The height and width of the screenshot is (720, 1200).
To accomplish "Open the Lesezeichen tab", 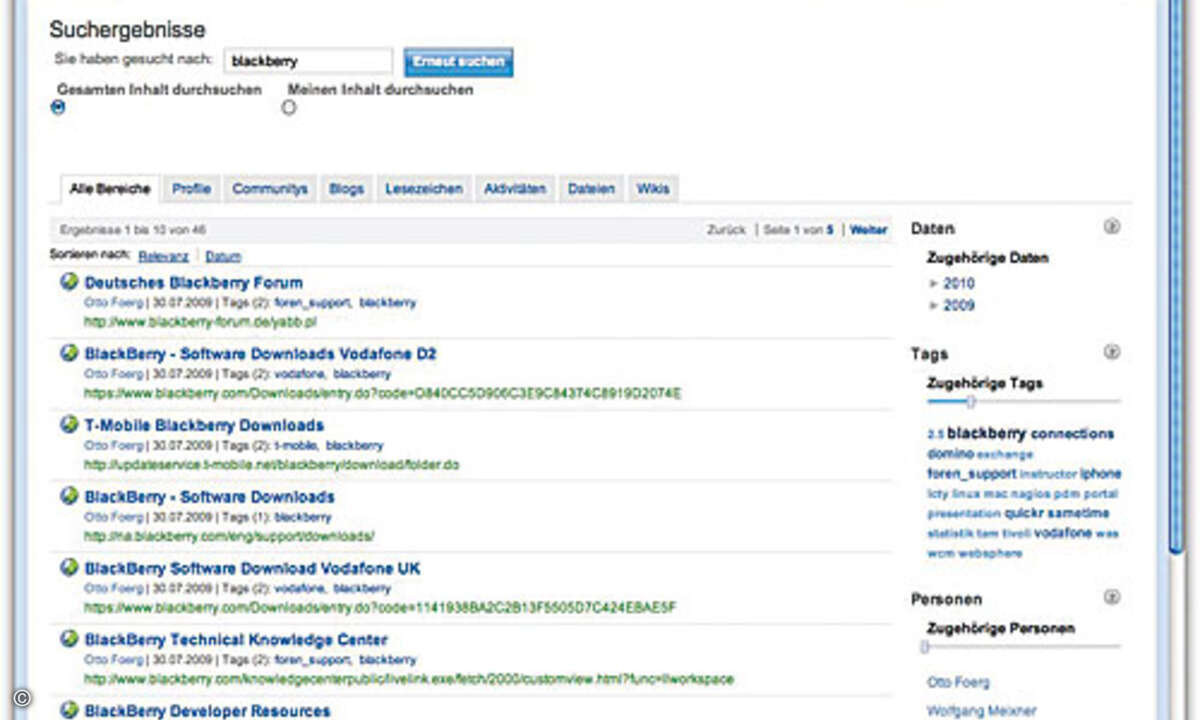I will click(x=424, y=188).
